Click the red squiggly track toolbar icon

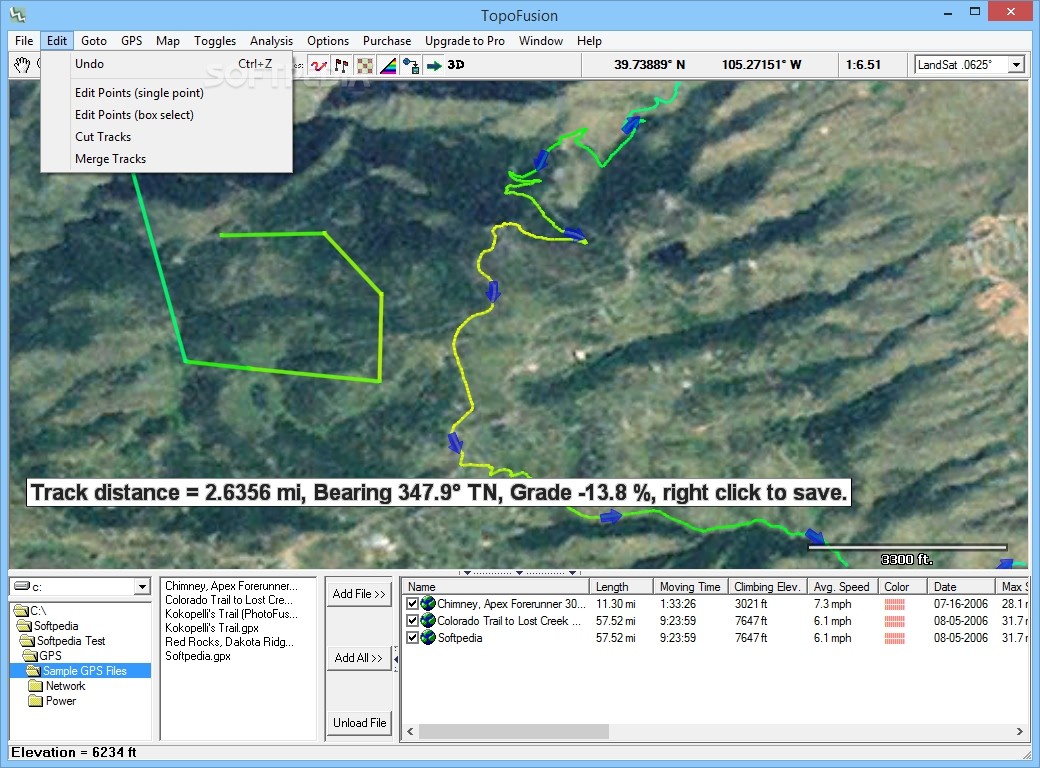[319, 66]
